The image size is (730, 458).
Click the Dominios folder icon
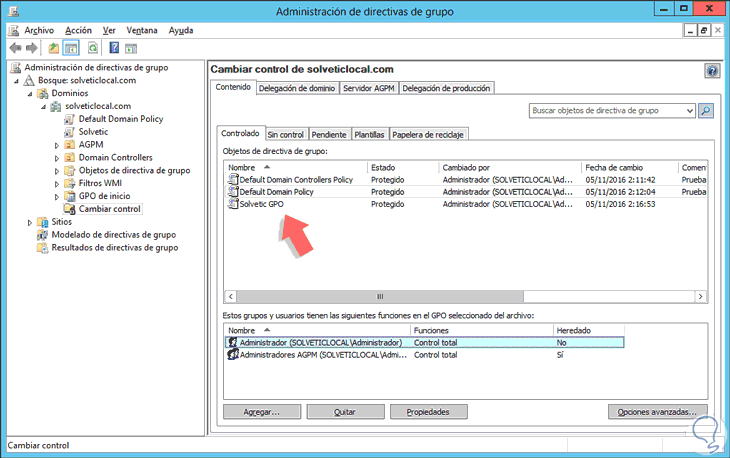43,93
